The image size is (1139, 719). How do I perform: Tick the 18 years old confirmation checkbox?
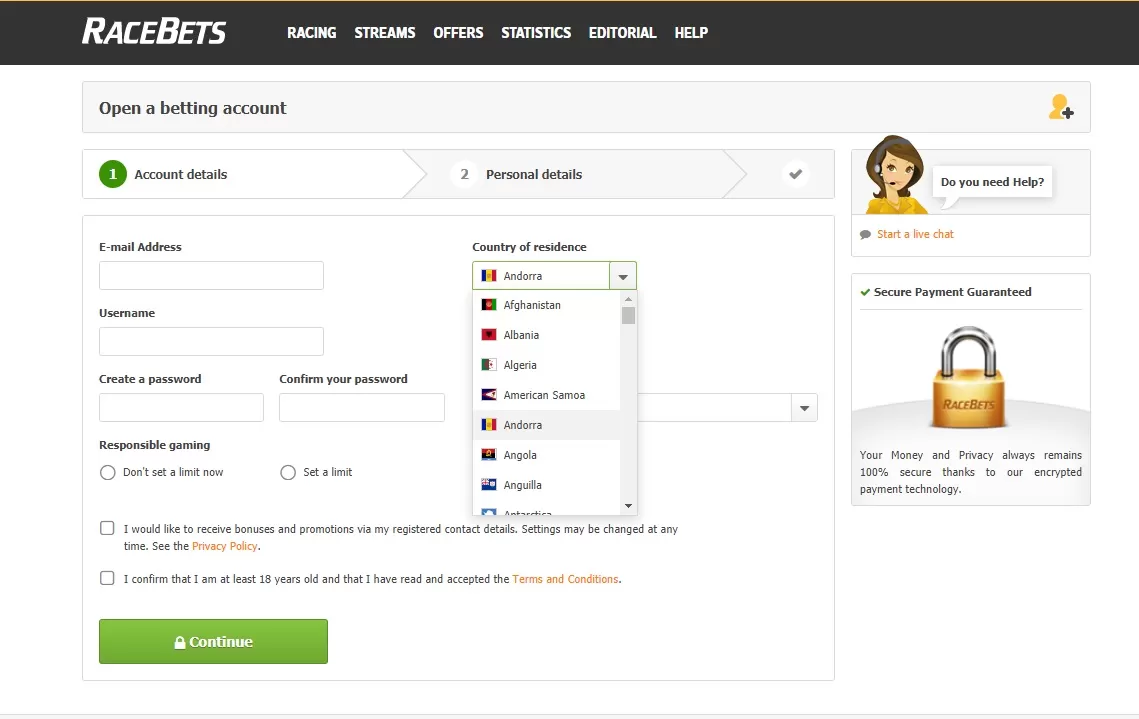107,578
